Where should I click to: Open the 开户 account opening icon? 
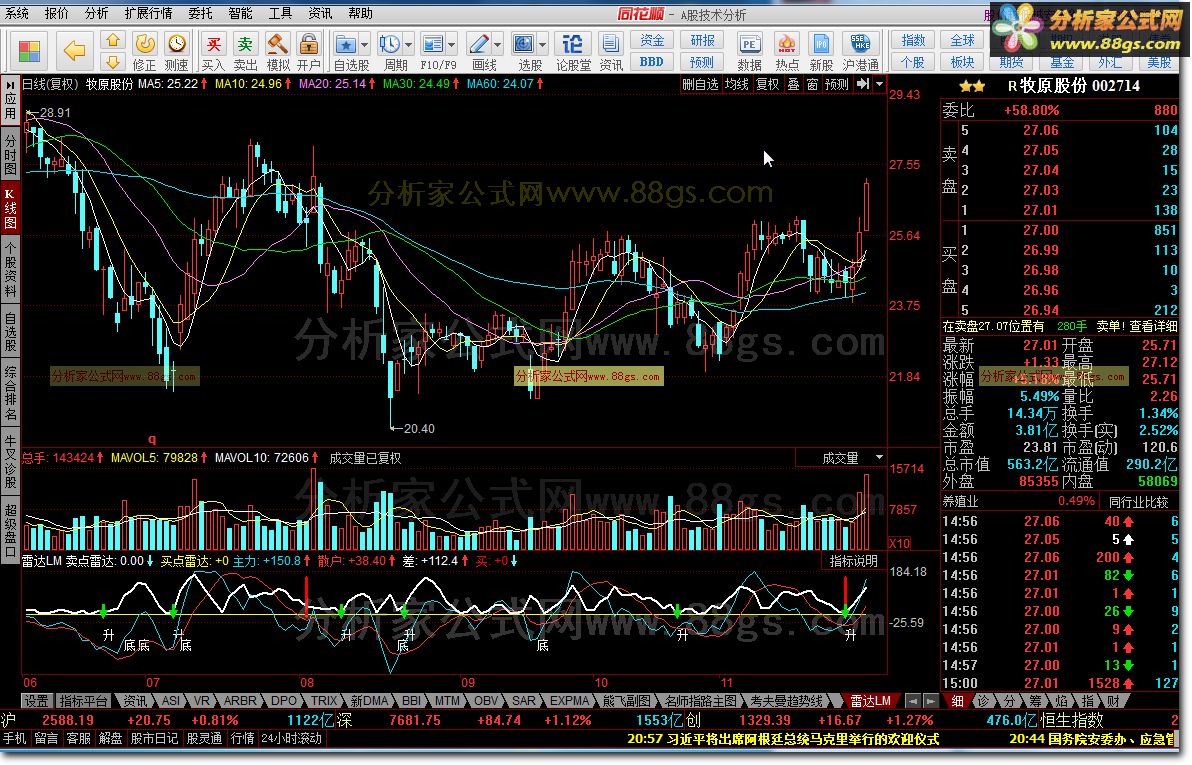point(309,52)
